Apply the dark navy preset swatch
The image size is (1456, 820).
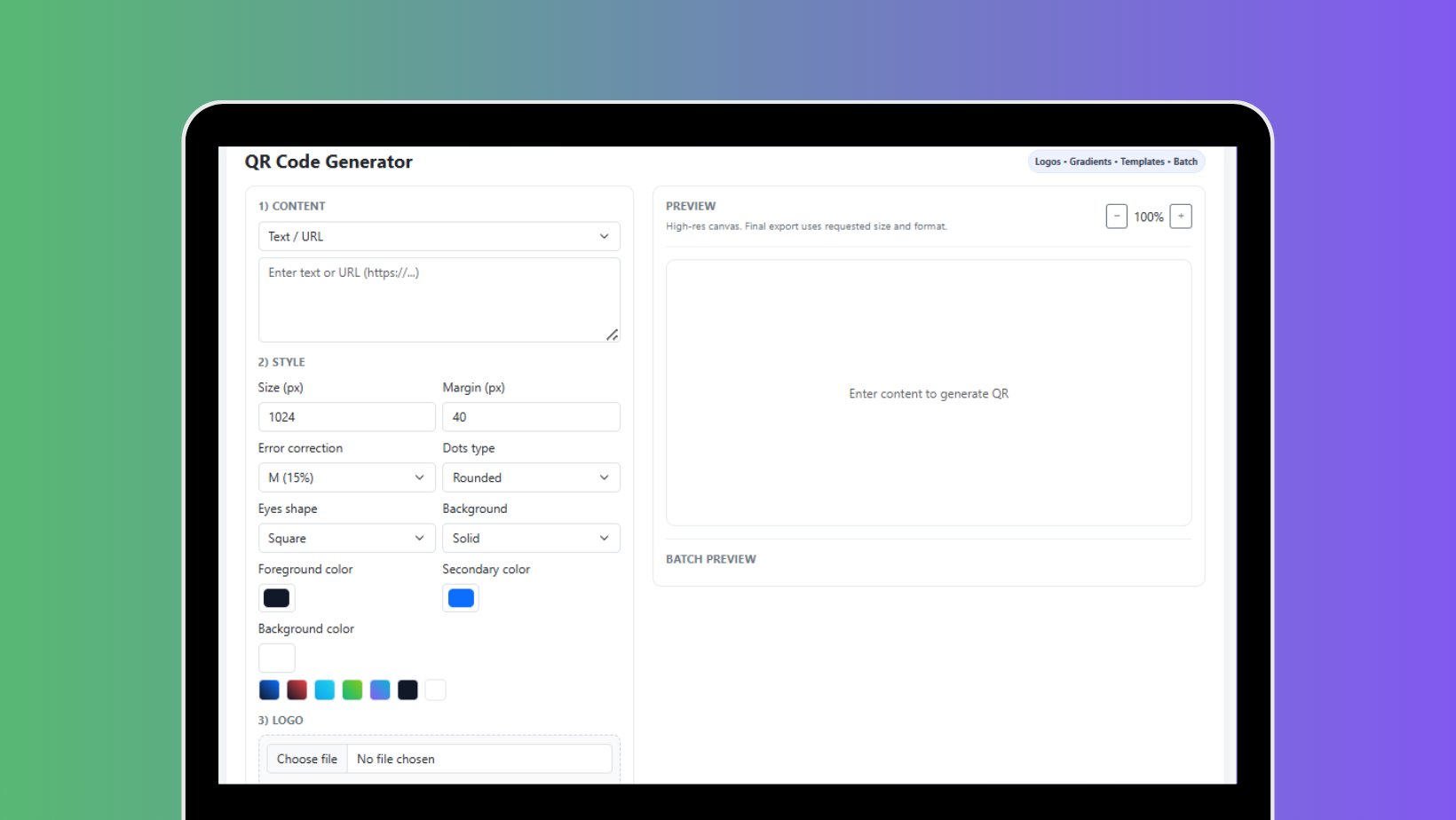click(408, 690)
